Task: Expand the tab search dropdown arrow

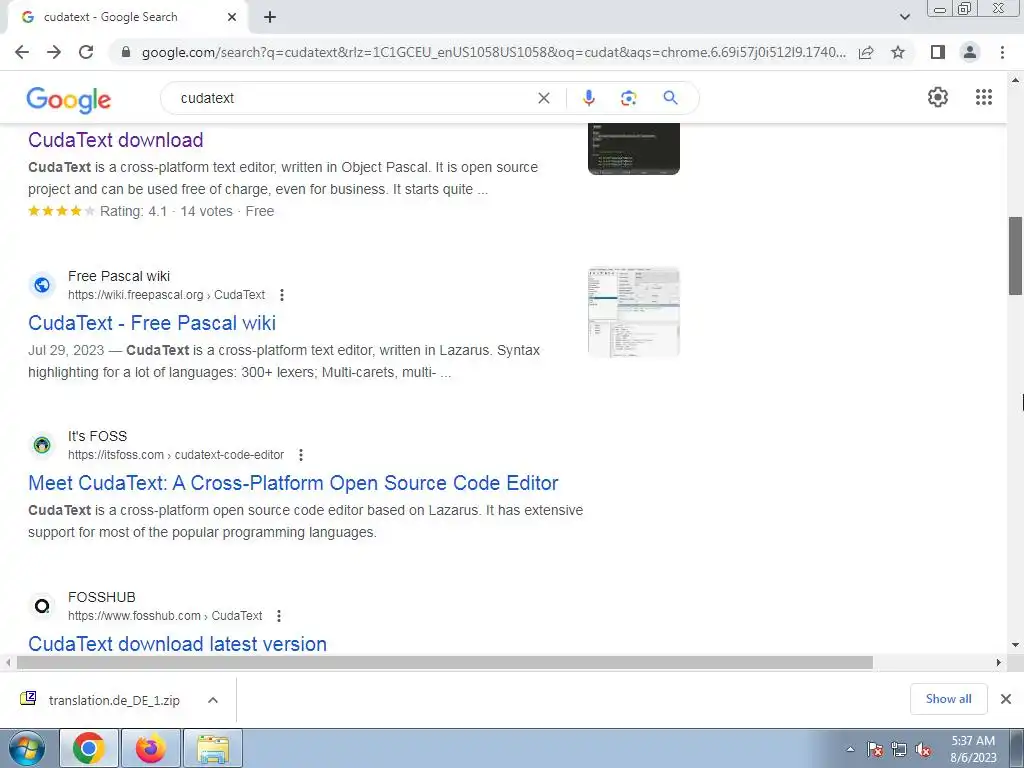Action: [904, 18]
